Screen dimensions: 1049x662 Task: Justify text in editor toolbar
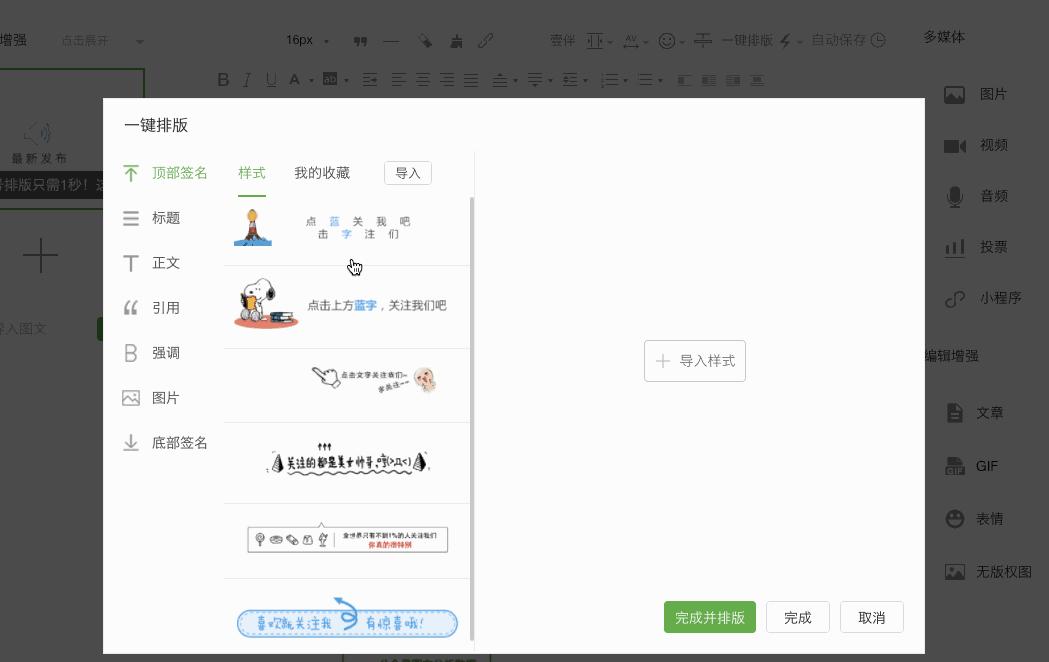[x=471, y=80]
